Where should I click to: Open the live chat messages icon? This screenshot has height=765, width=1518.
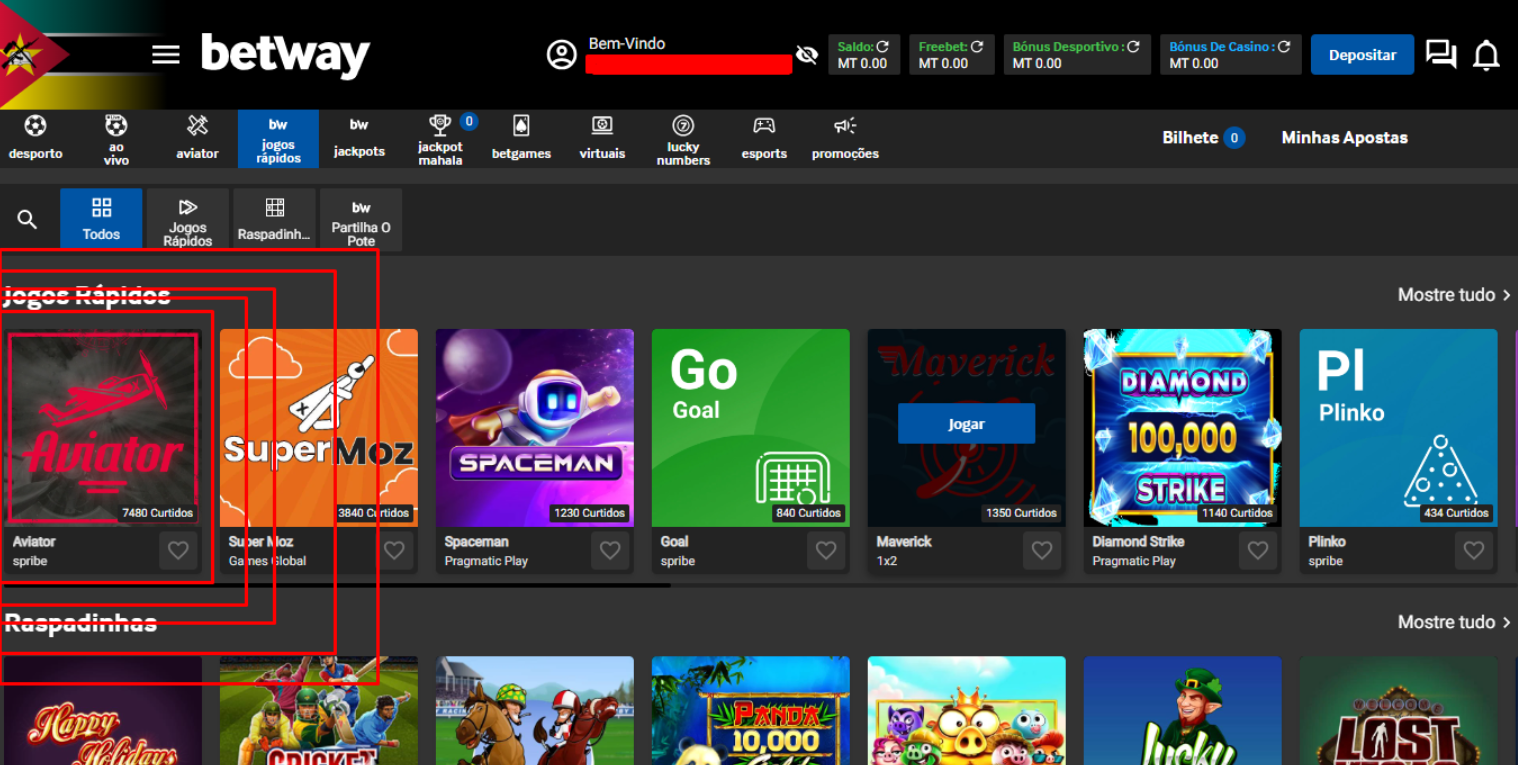tap(1440, 54)
